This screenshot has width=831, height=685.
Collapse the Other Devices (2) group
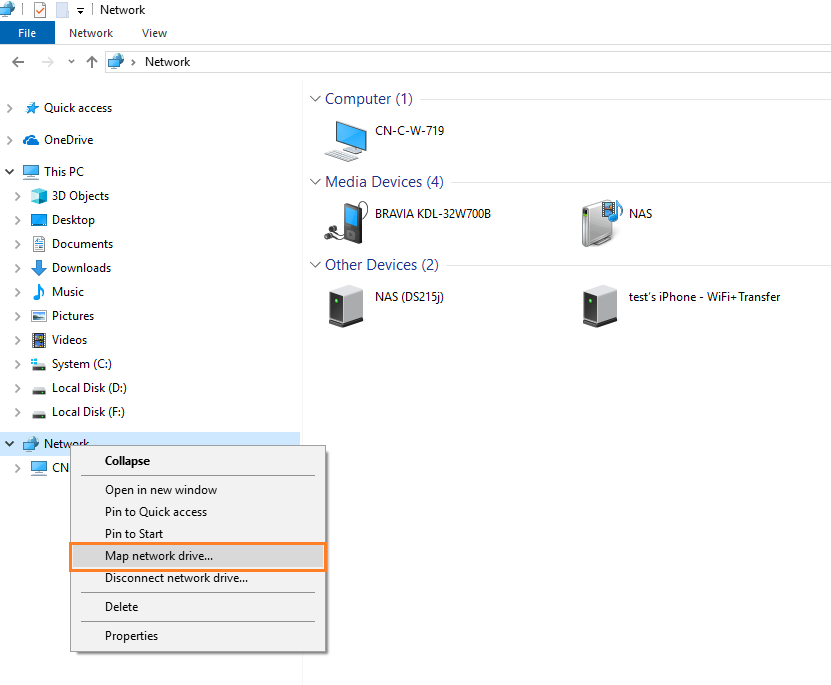tap(315, 264)
